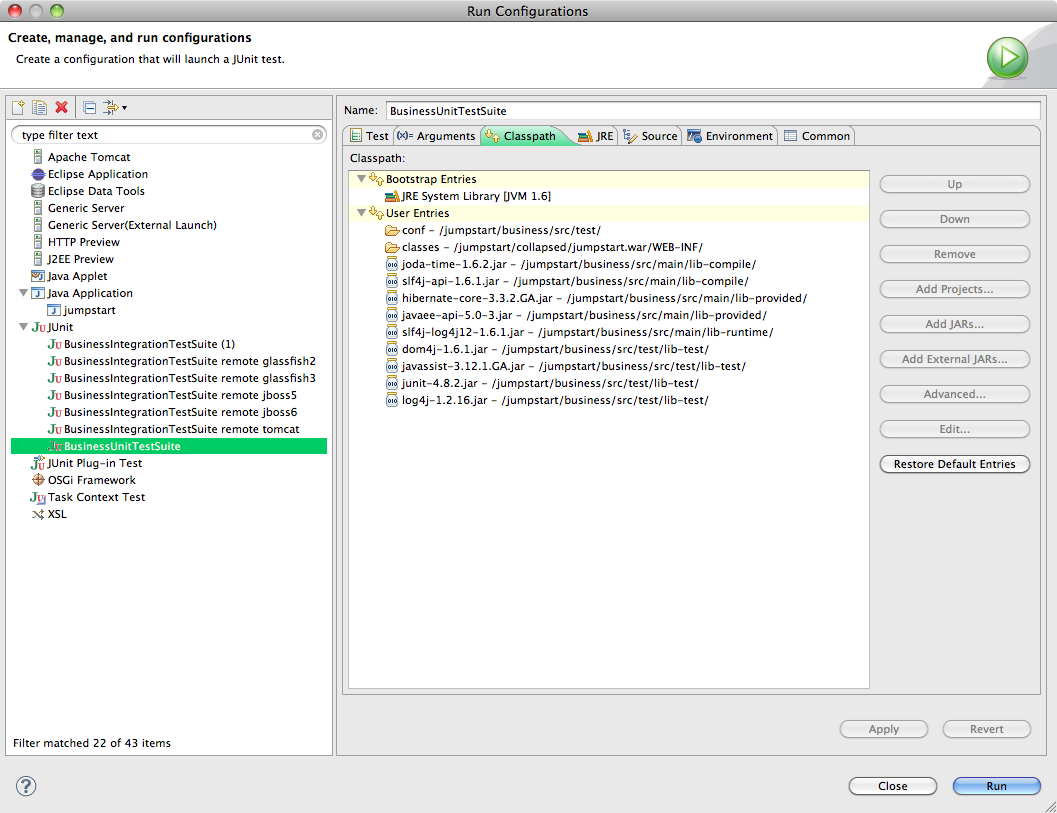Click the Add External JARs button
The height and width of the screenshot is (813, 1057).
point(955,359)
